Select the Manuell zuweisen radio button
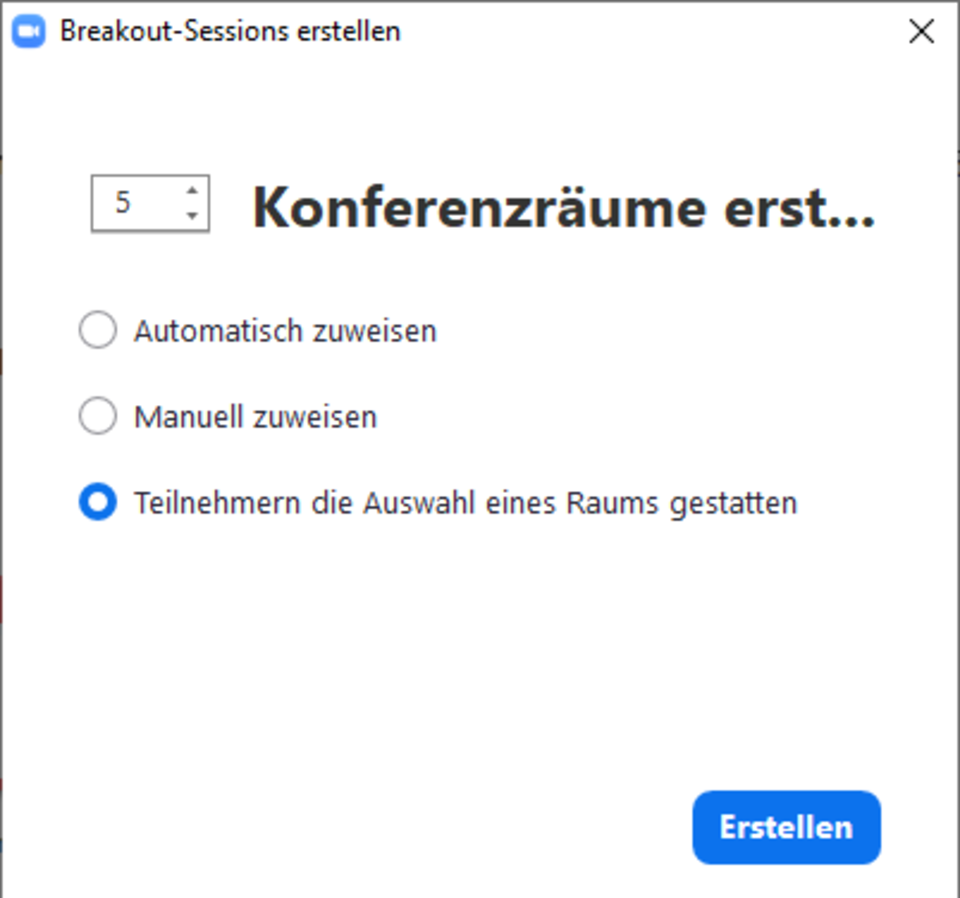Image resolution: width=960 pixels, height=898 pixels. (98, 416)
